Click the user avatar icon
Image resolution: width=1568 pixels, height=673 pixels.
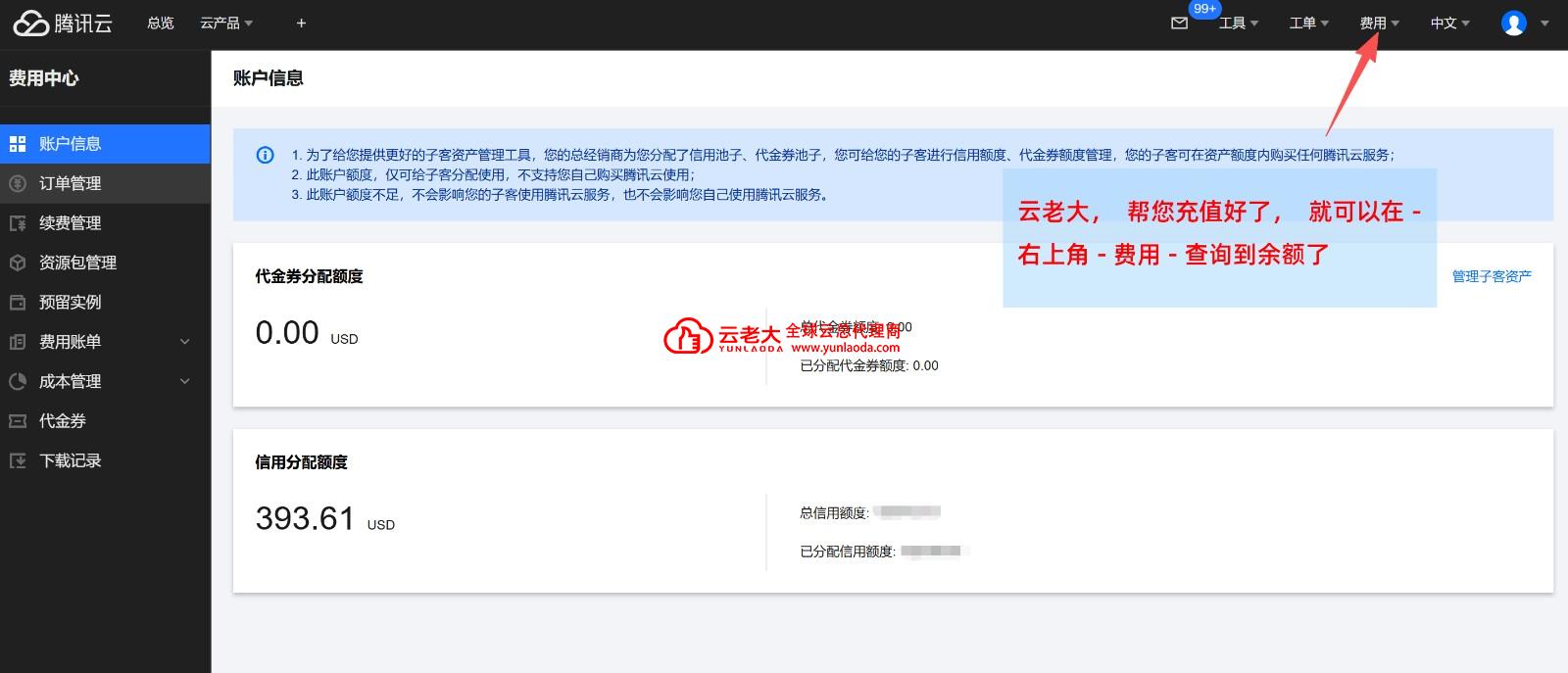pos(1513,23)
